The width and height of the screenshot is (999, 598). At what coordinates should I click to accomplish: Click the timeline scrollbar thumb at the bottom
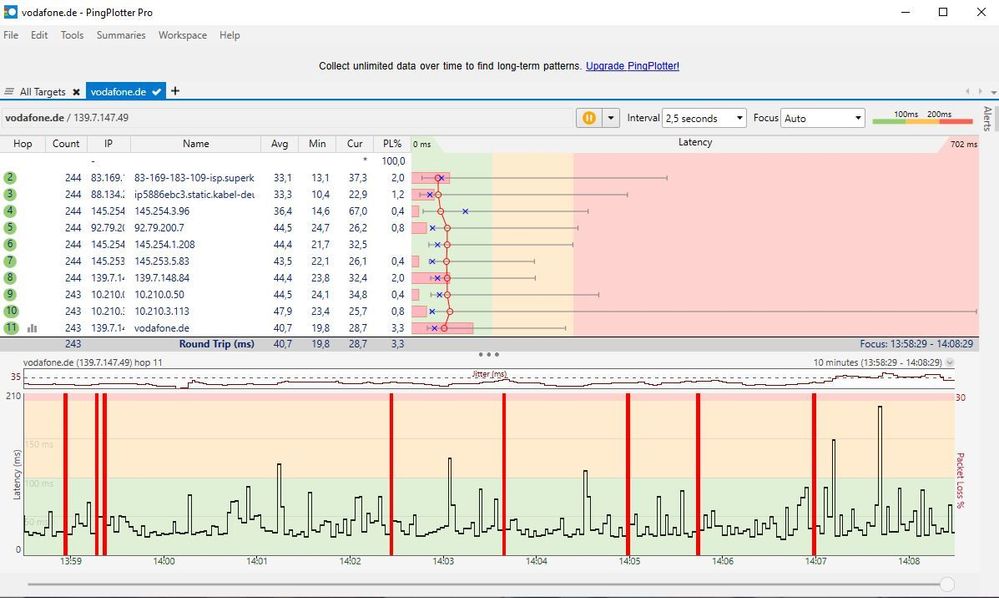[947, 584]
